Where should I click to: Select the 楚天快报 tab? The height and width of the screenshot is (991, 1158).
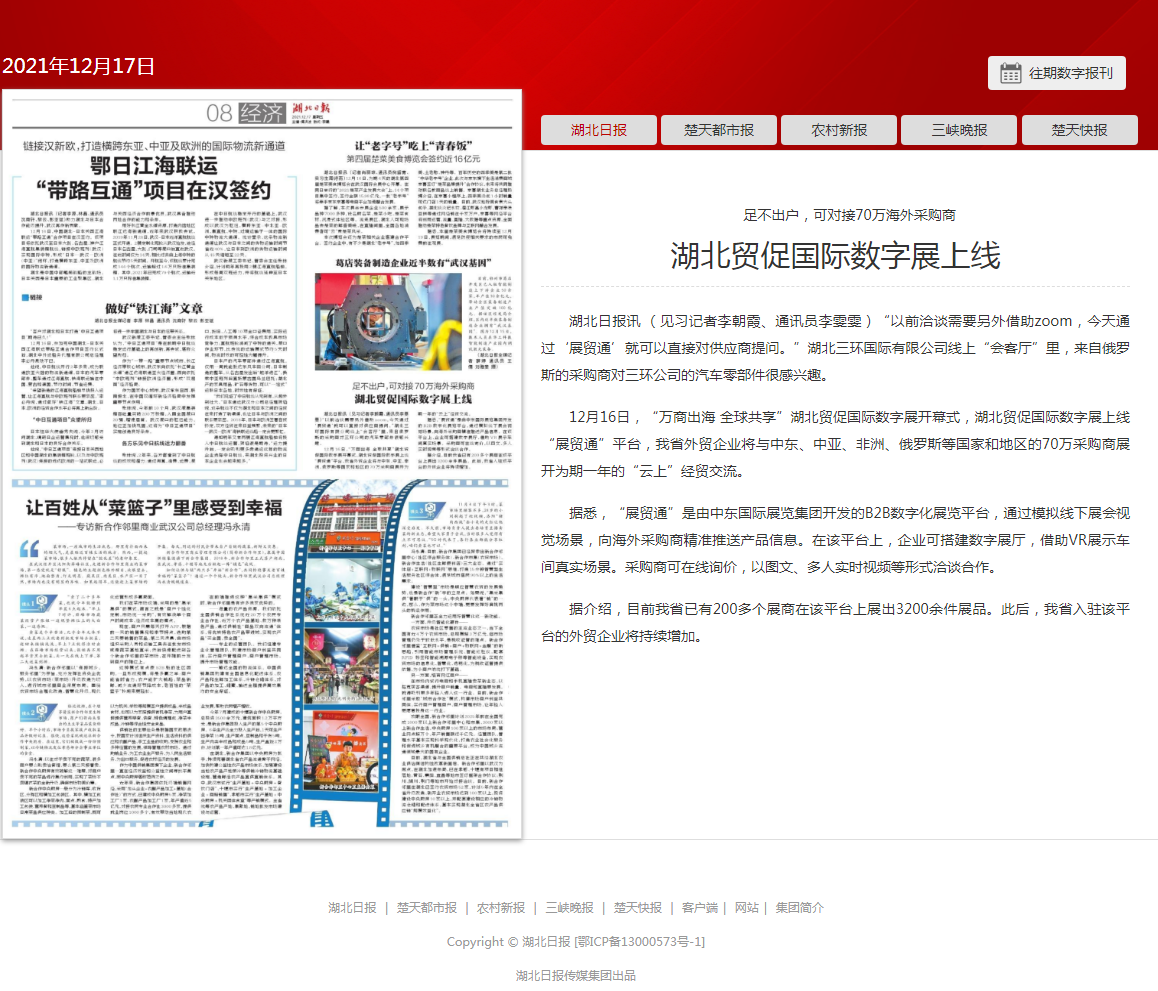click(1079, 130)
